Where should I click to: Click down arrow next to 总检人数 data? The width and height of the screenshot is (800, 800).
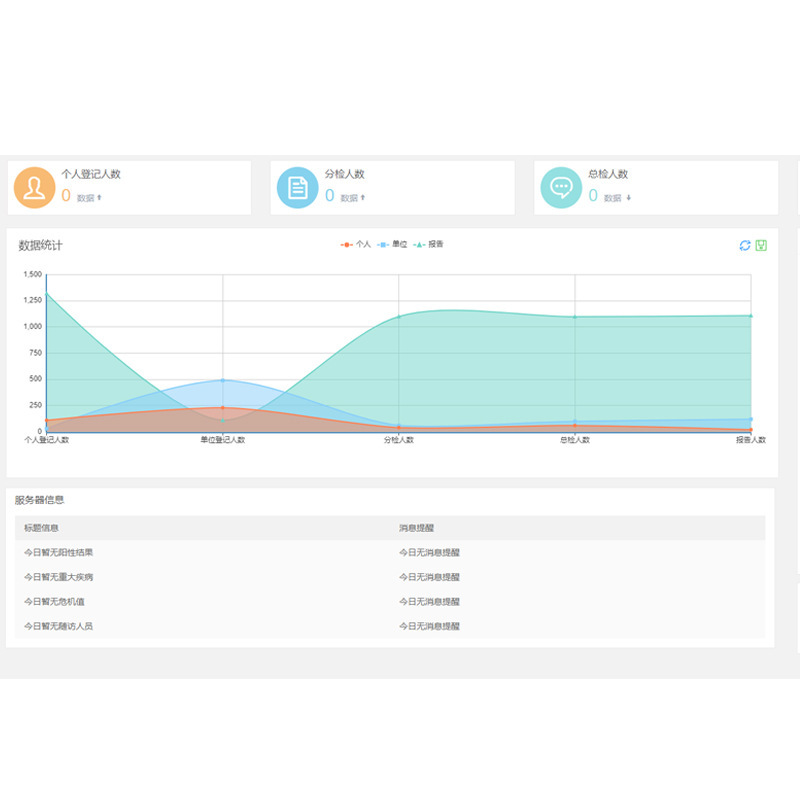(x=629, y=197)
